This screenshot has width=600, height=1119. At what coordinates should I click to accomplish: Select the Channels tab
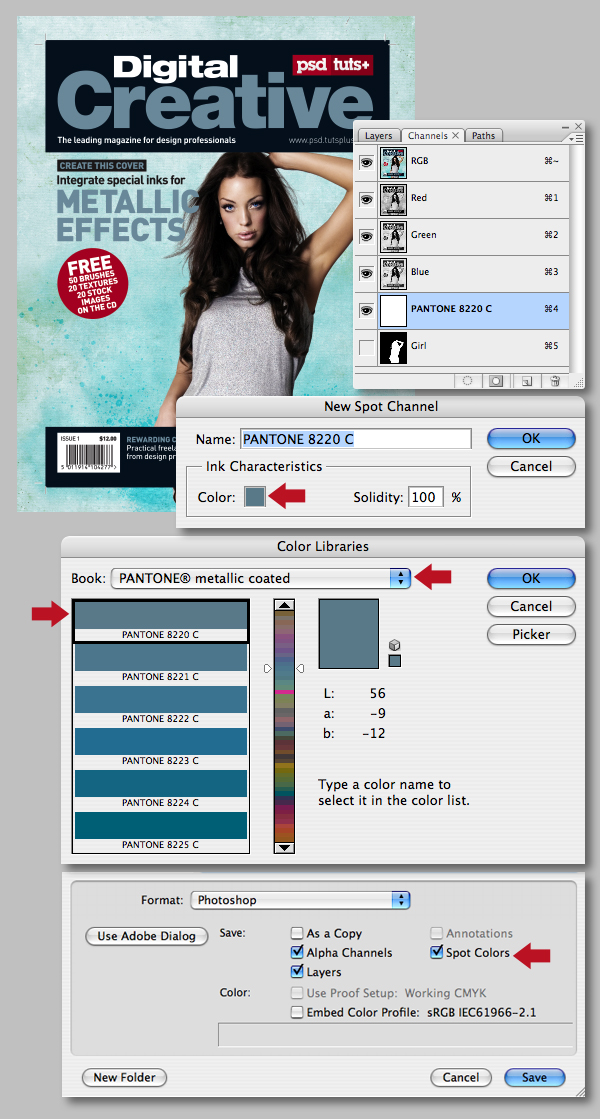(x=428, y=136)
